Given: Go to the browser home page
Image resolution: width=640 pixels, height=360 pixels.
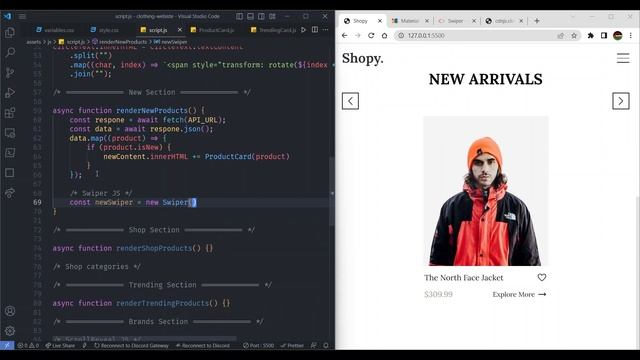Looking at the screenshot, I should click(x=384, y=36).
